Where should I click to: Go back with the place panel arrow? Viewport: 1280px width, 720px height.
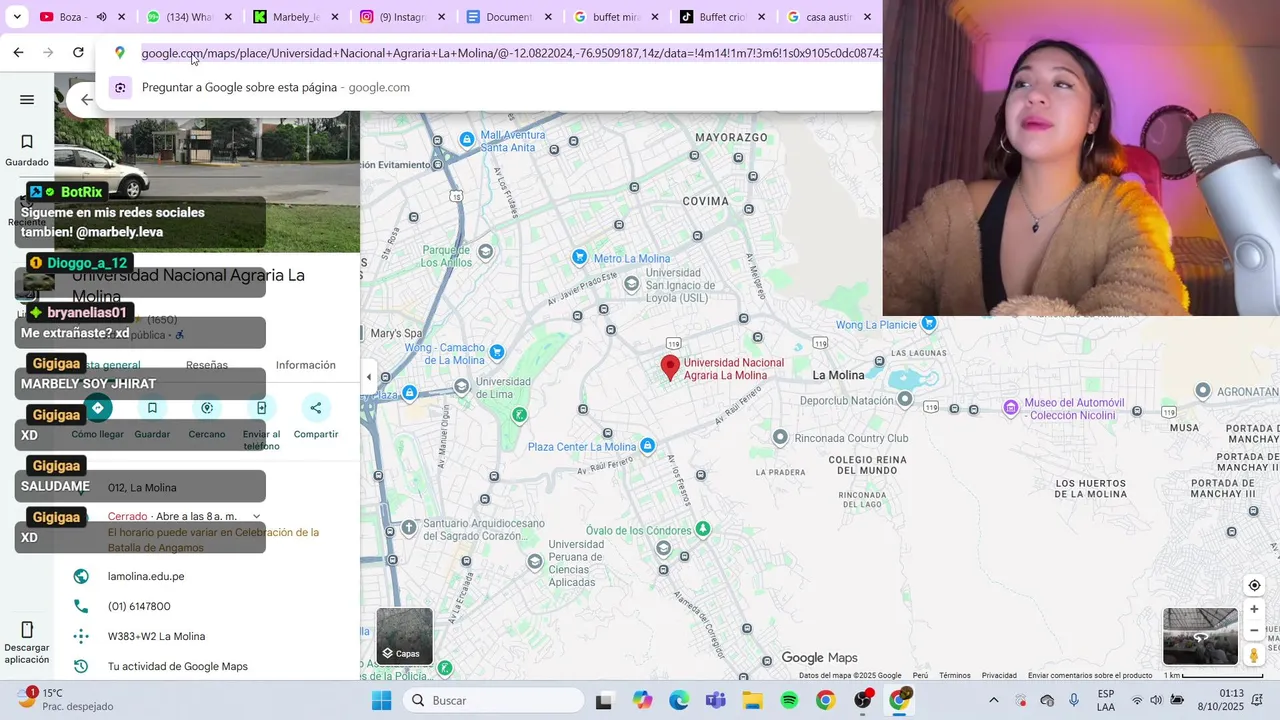86,99
